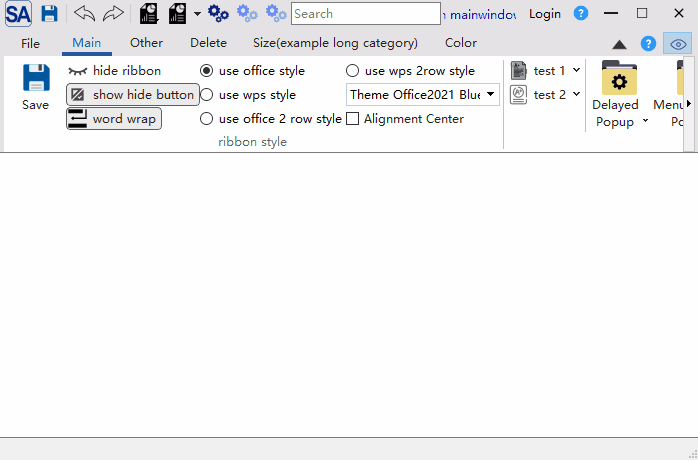The width and height of the screenshot is (698, 460).
Task: Close the application window
Action: [x=678, y=13]
